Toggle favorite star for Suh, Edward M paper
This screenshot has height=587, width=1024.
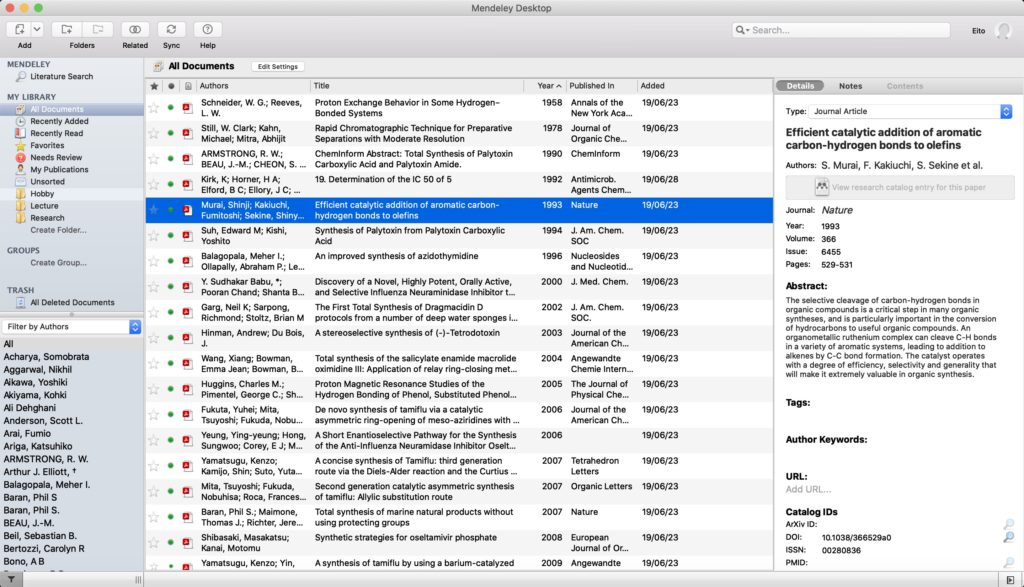[154, 236]
